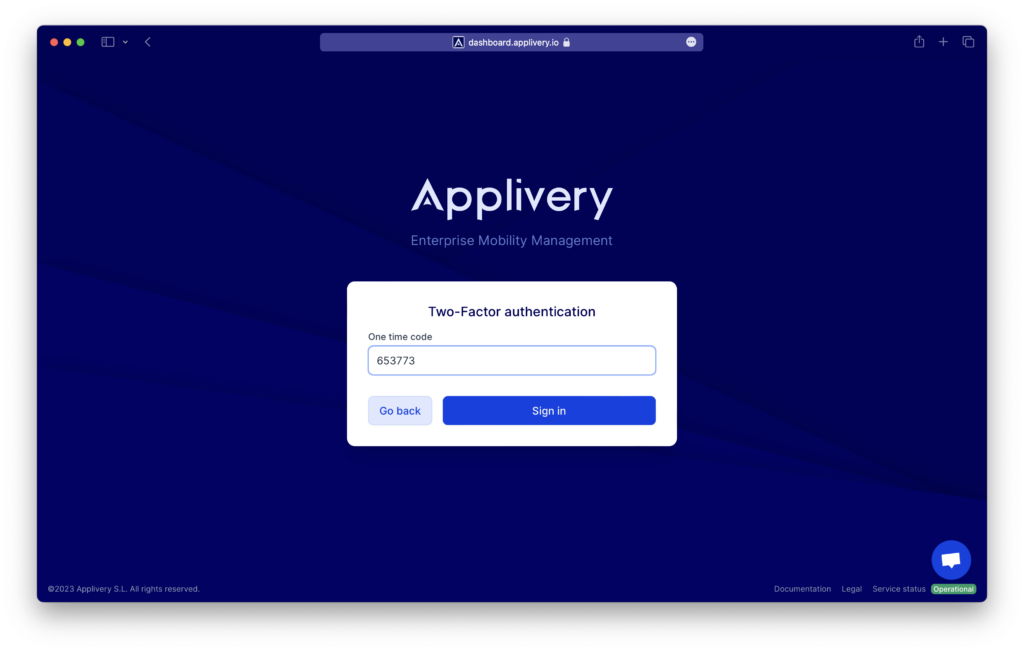Click the Operational status badge
1024x651 pixels.
[953, 589]
